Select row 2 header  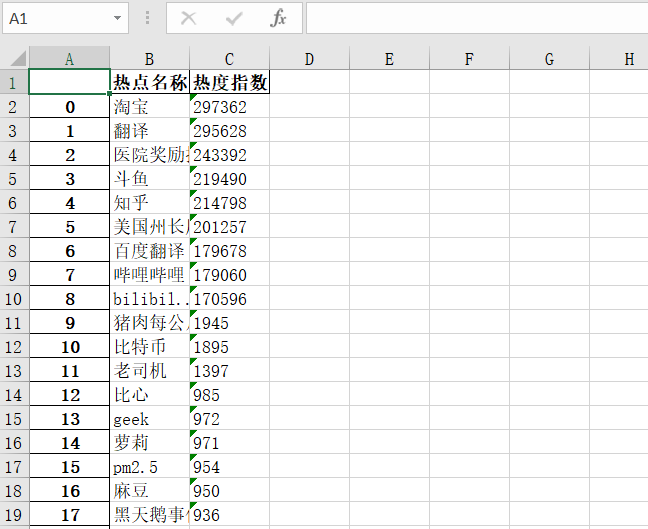(x=14, y=106)
